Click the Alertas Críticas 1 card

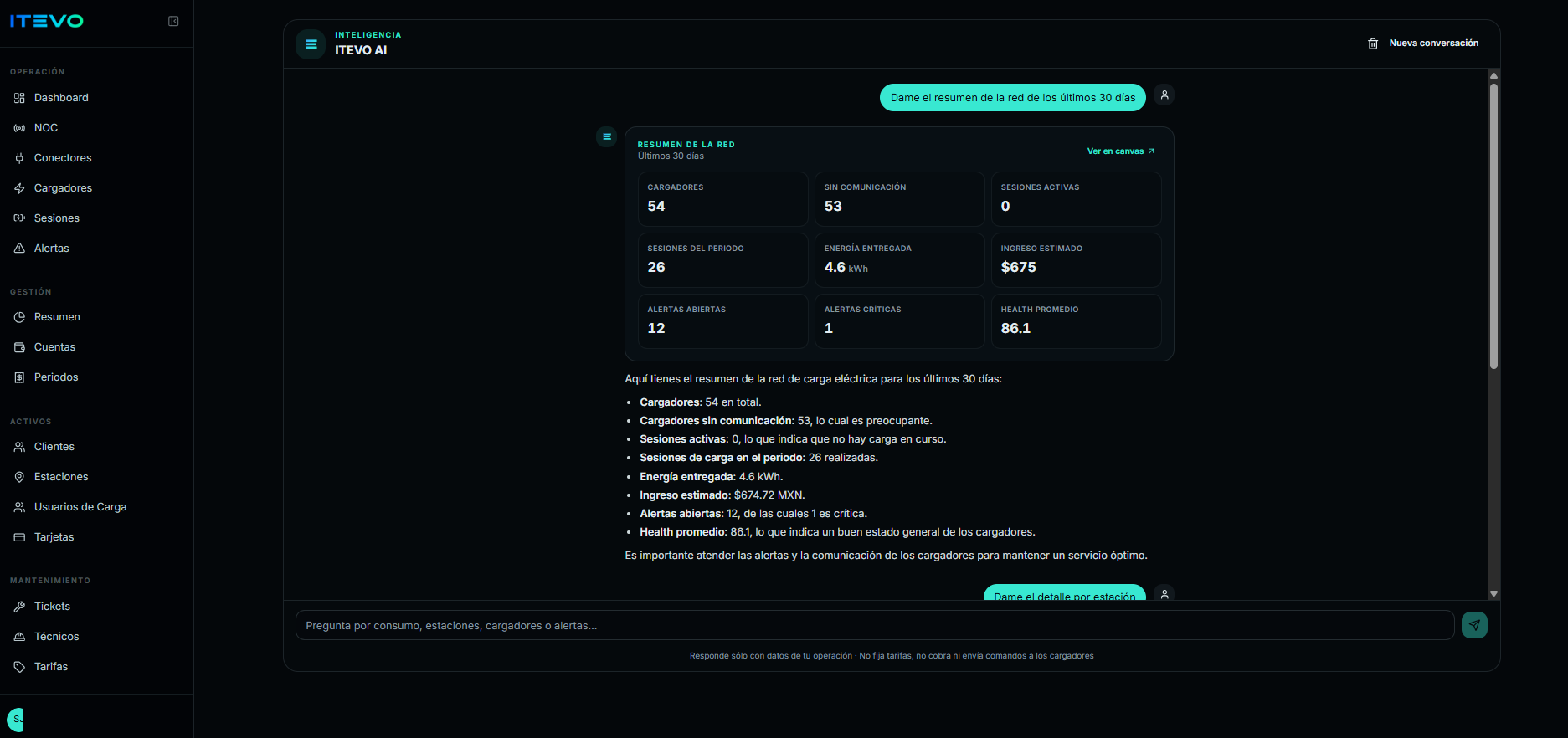tap(900, 321)
